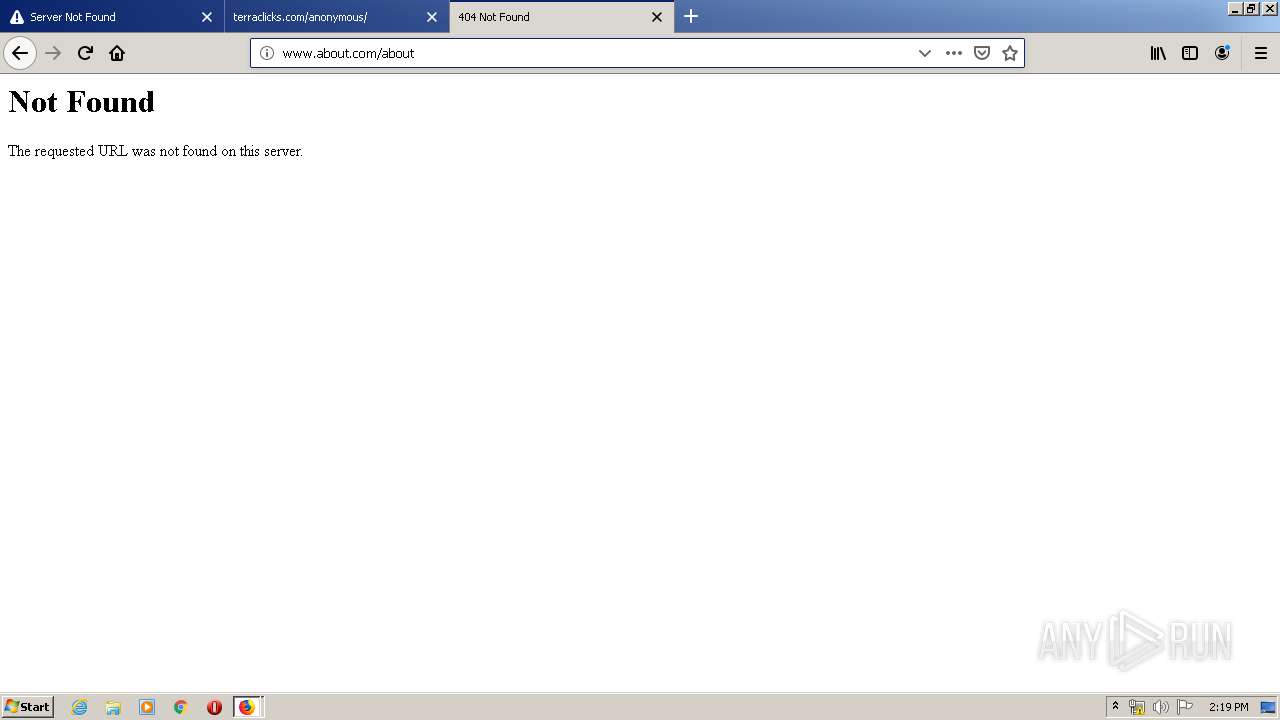Open the network status tray icon
Viewport: 1280px width, 720px height.
click(x=1137, y=707)
